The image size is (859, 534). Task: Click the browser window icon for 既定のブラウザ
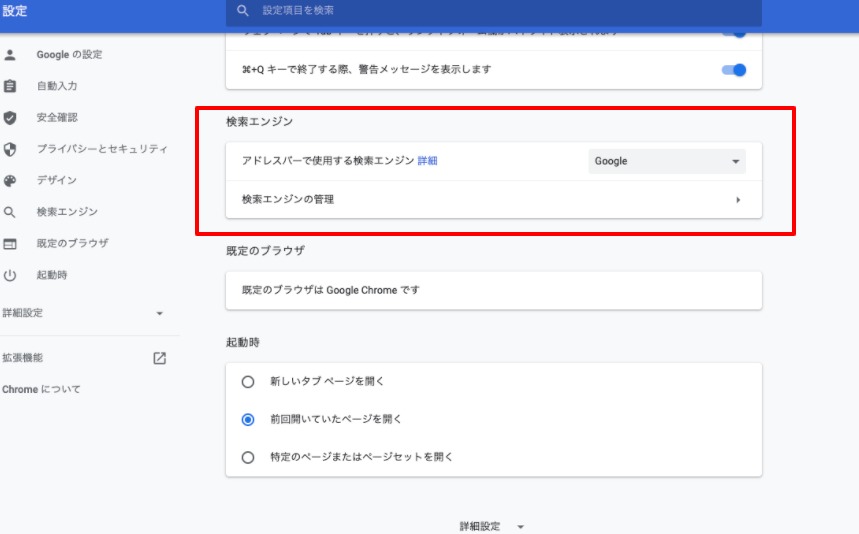click(10, 243)
